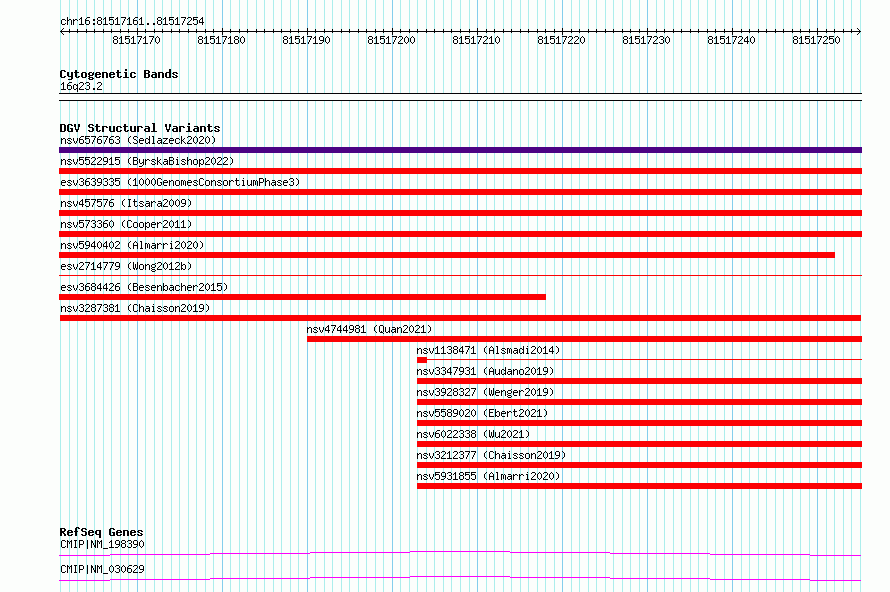Click the magenta line of CMIP|NM_030629
The height and width of the screenshot is (592, 890).
(x=460, y=578)
